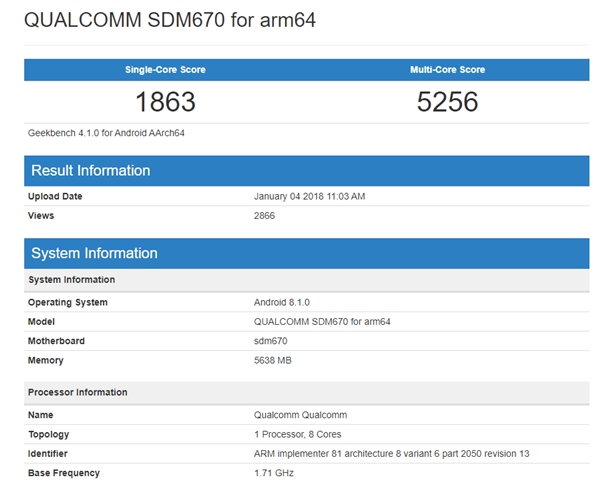Screen dimensions: 600x490
Task: Click the Upload Date row label
Action: point(55,196)
